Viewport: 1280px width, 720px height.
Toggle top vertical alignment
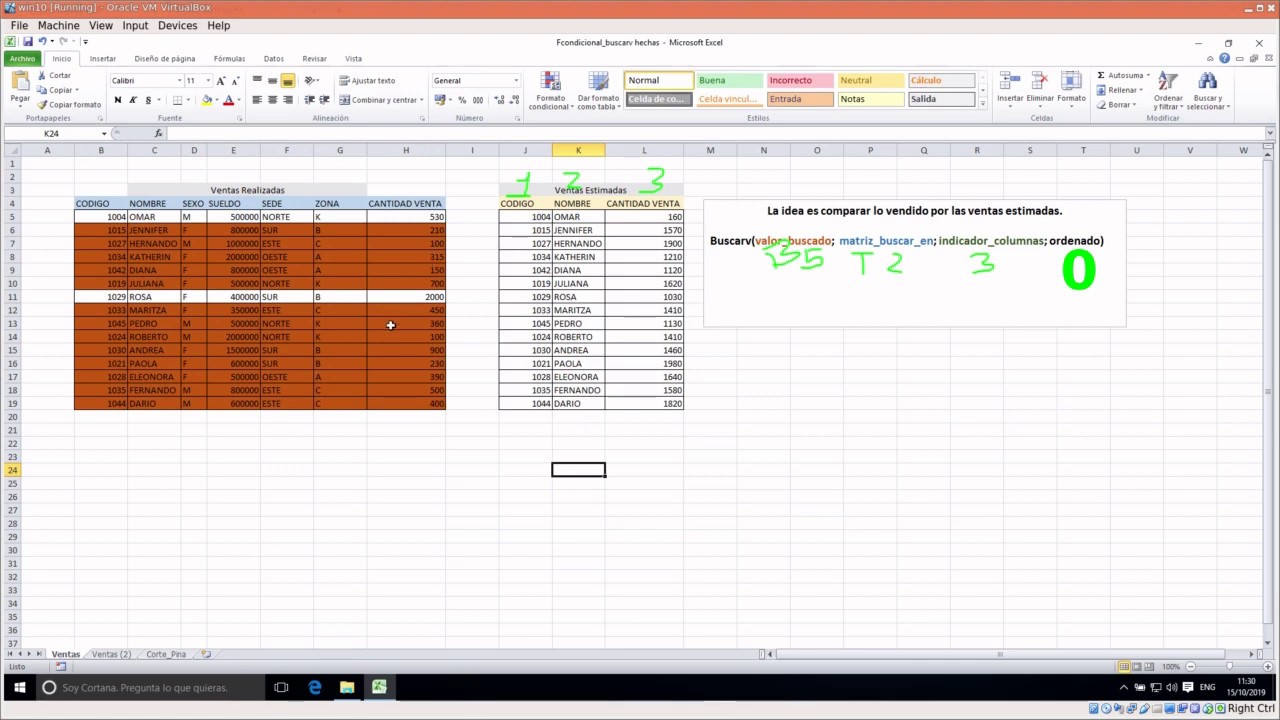(257, 81)
